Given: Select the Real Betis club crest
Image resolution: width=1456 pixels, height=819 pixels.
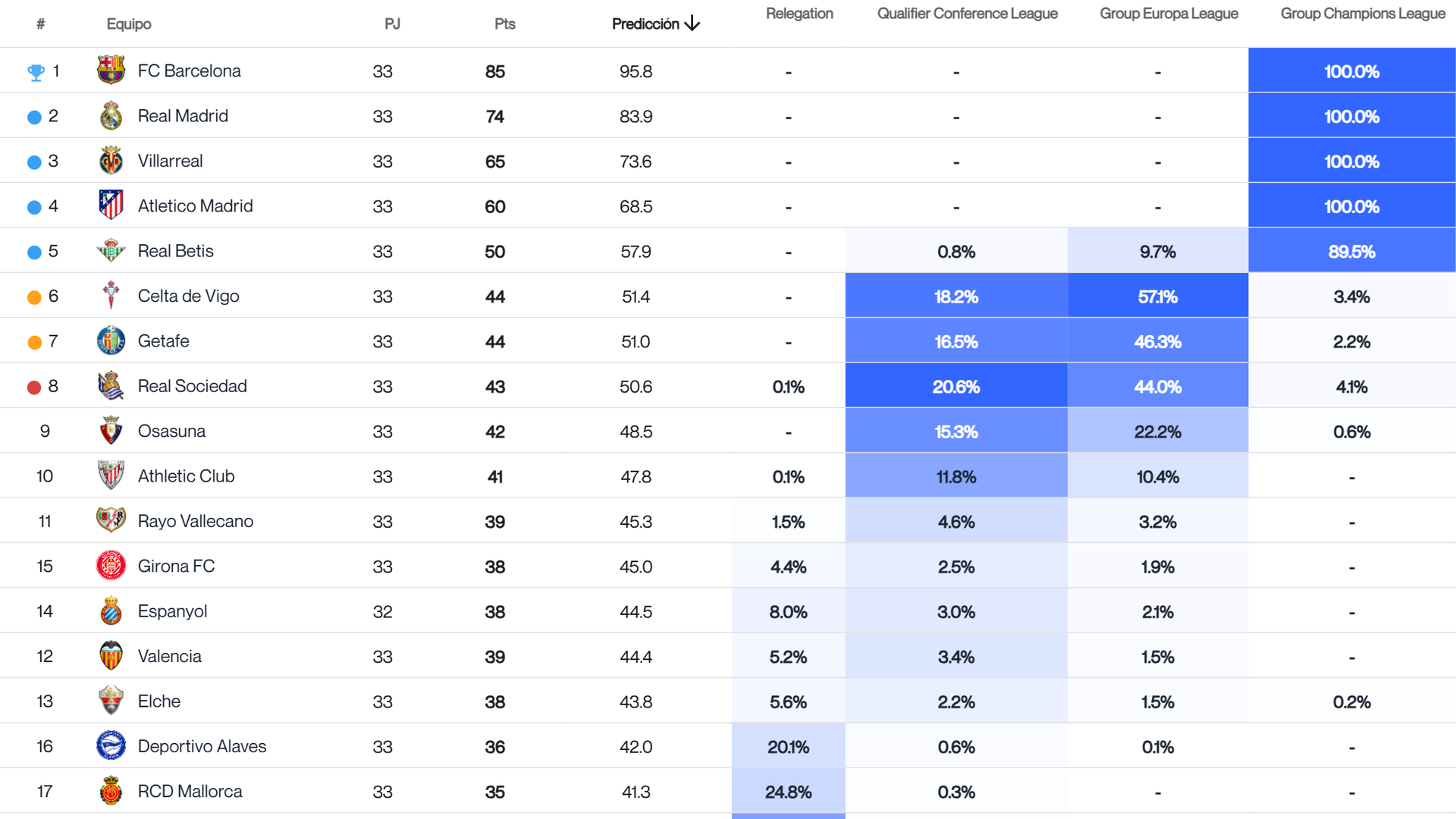Looking at the screenshot, I should tap(111, 250).
